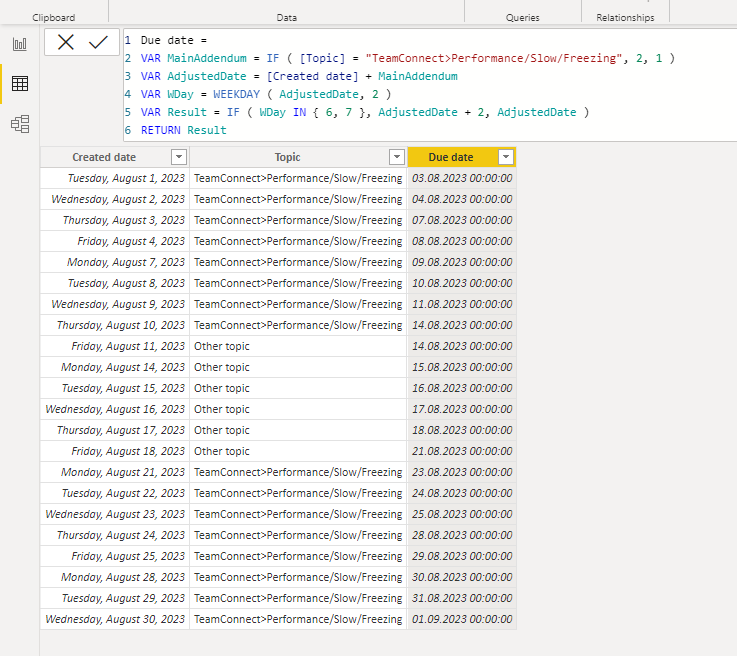
Task: Open the Model view icon
Action: click(x=20, y=124)
